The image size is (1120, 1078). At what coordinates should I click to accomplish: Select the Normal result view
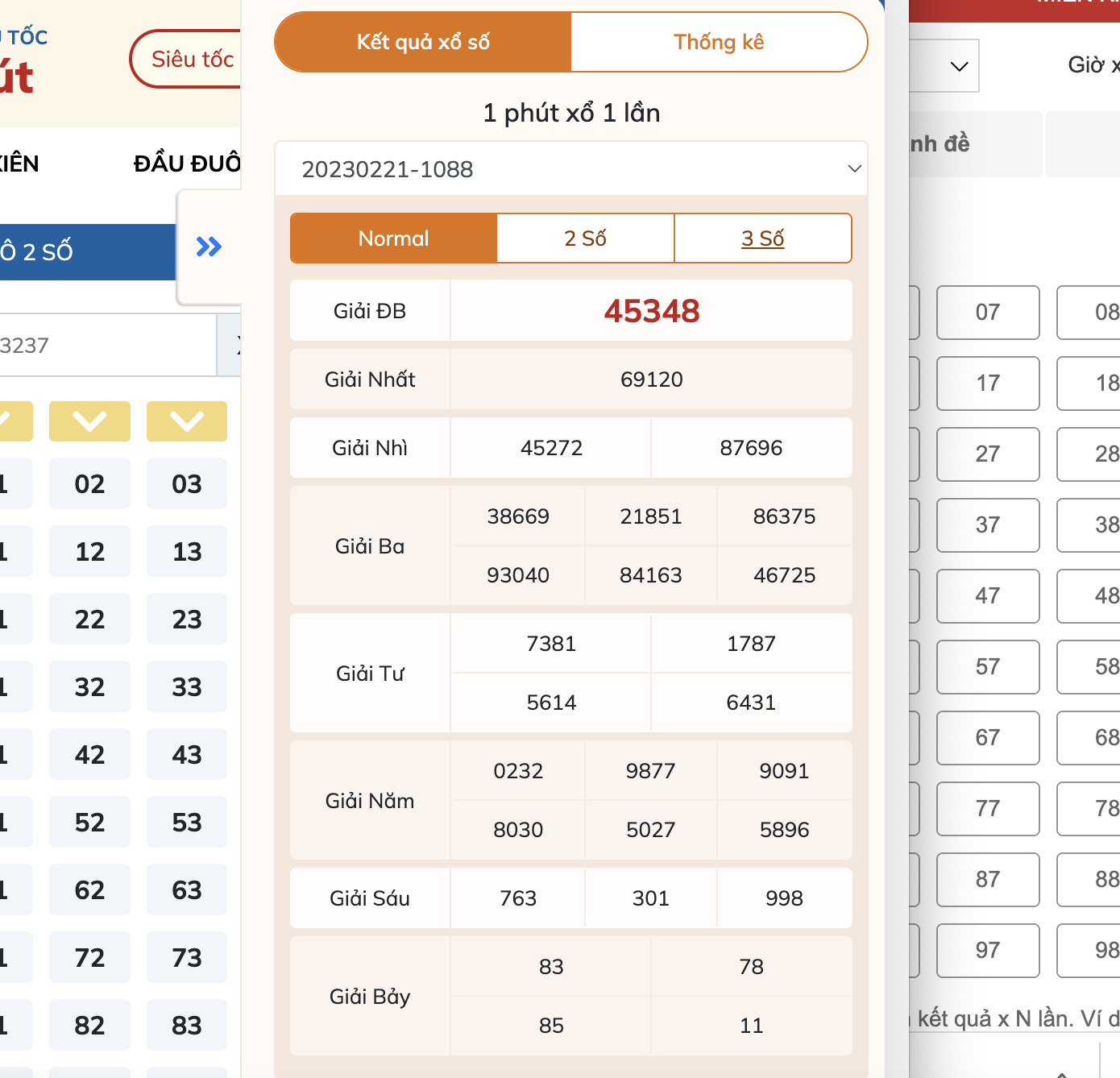[x=393, y=238]
